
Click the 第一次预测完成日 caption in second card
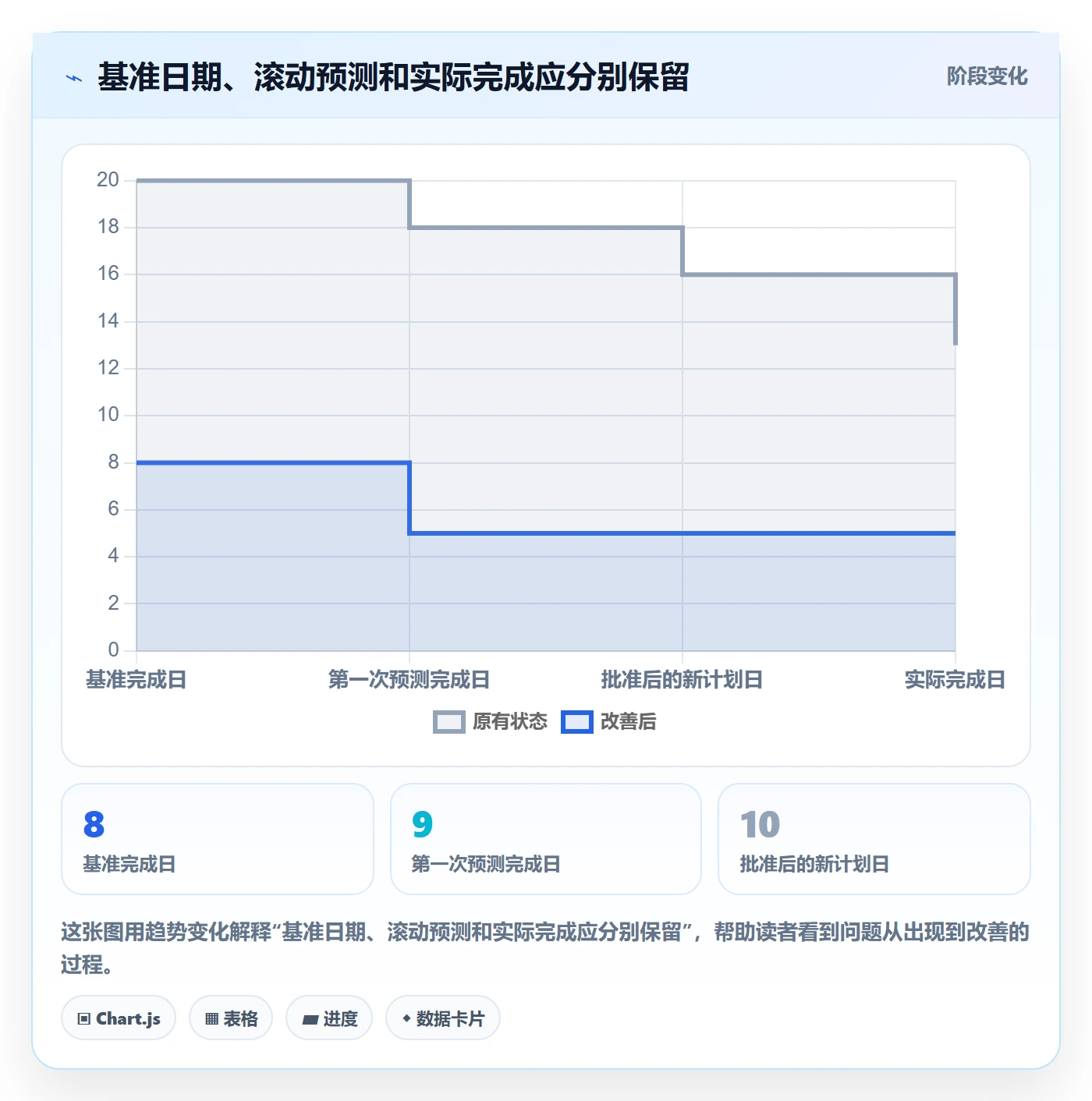tap(486, 864)
